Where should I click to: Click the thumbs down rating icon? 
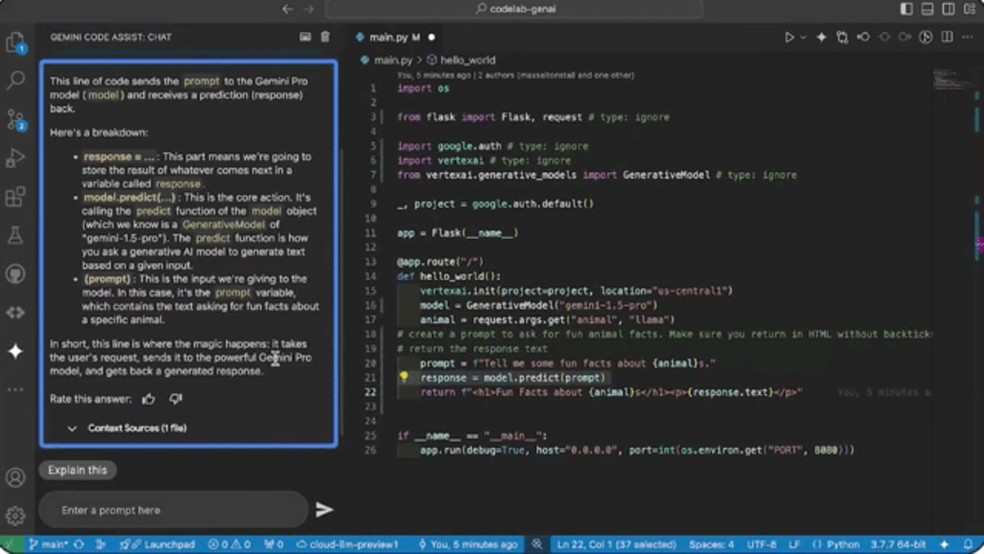[x=176, y=399]
